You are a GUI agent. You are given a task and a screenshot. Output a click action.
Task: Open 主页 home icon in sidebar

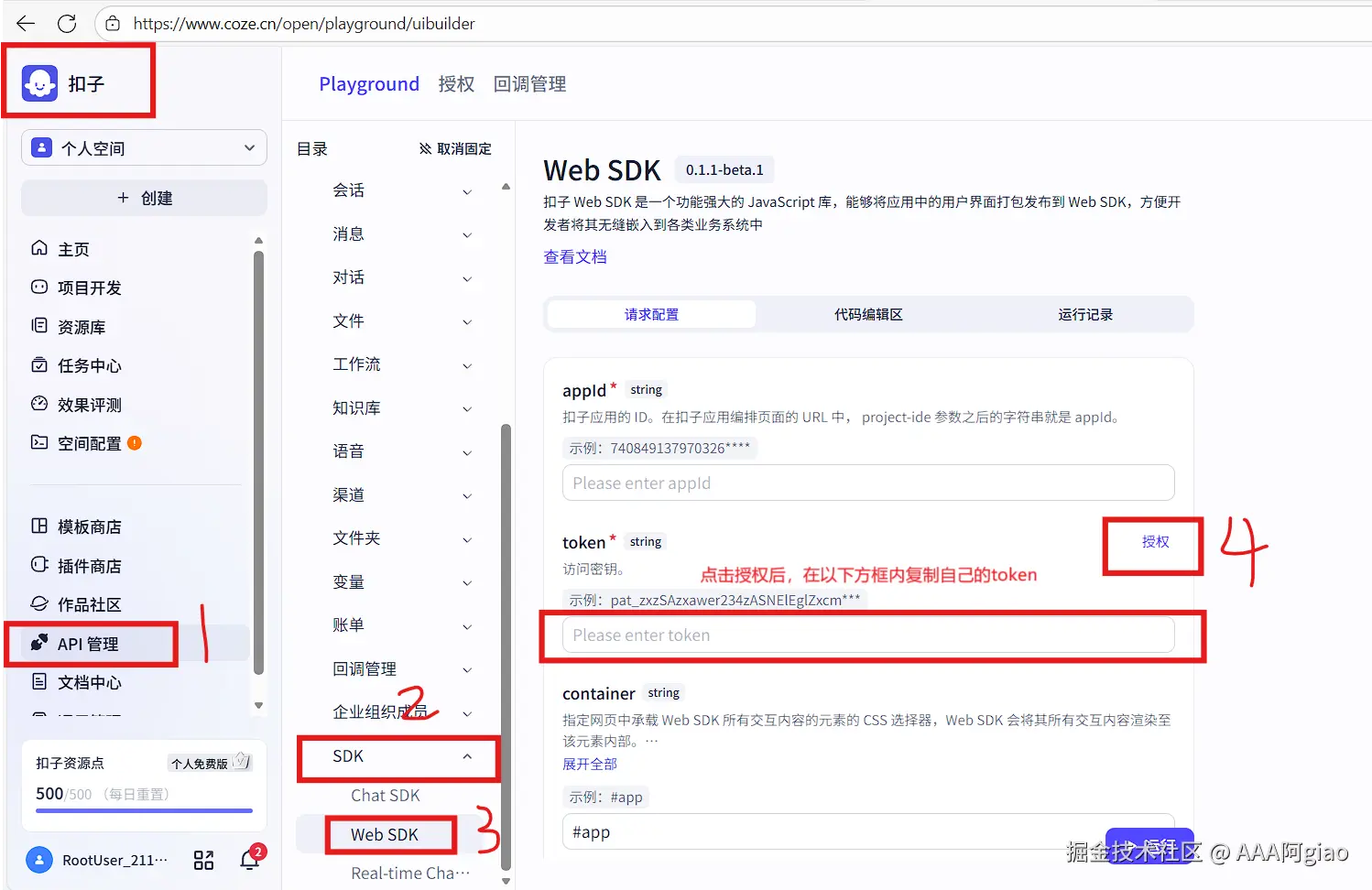click(x=39, y=248)
